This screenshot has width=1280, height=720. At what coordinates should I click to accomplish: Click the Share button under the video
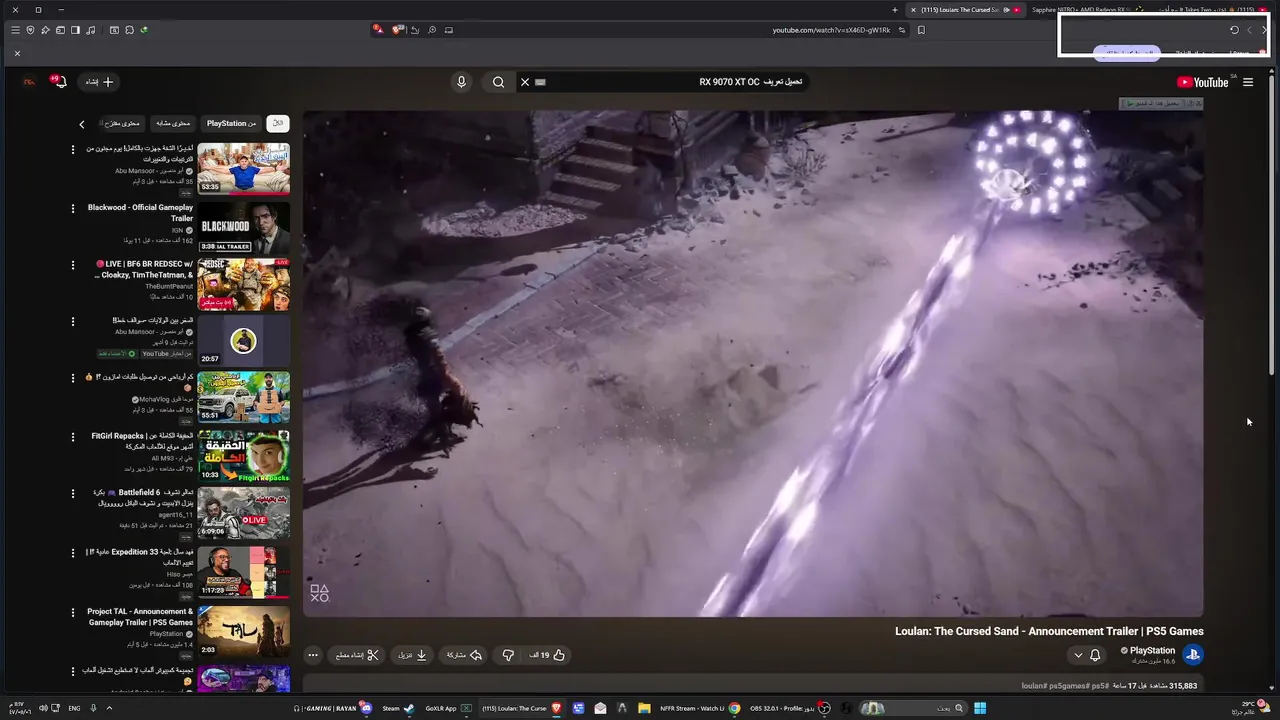(464, 655)
